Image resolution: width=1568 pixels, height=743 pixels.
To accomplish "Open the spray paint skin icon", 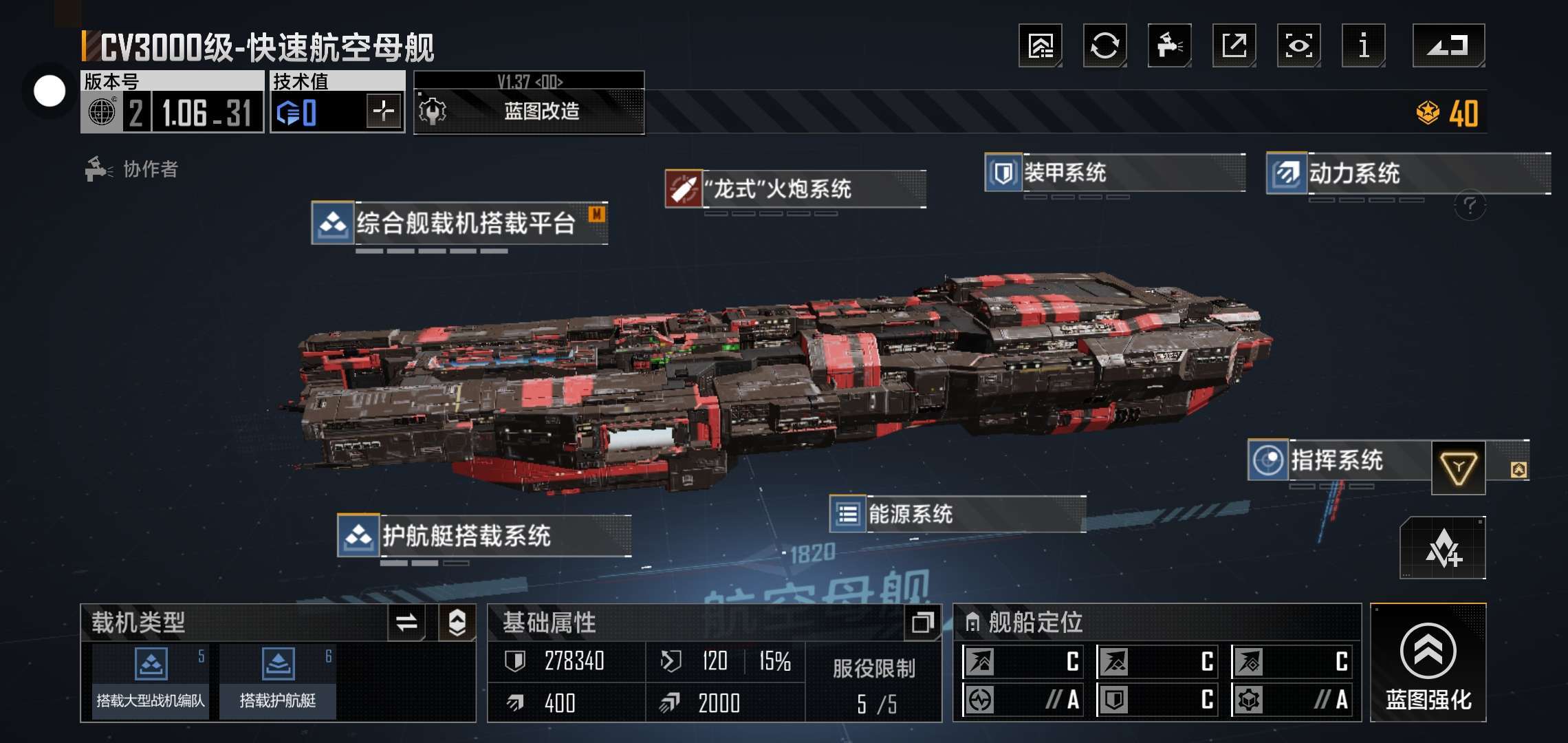I will pyautogui.click(x=1169, y=46).
